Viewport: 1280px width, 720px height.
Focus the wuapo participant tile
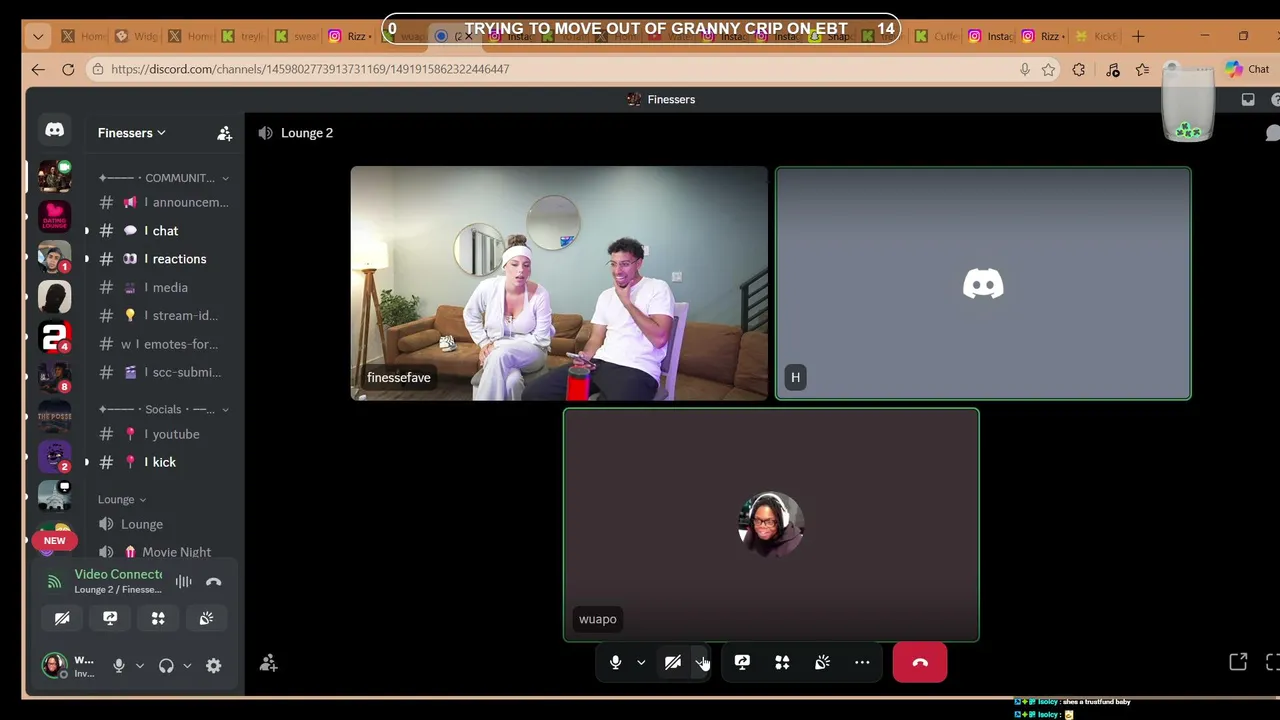pyautogui.click(x=771, y=524)
